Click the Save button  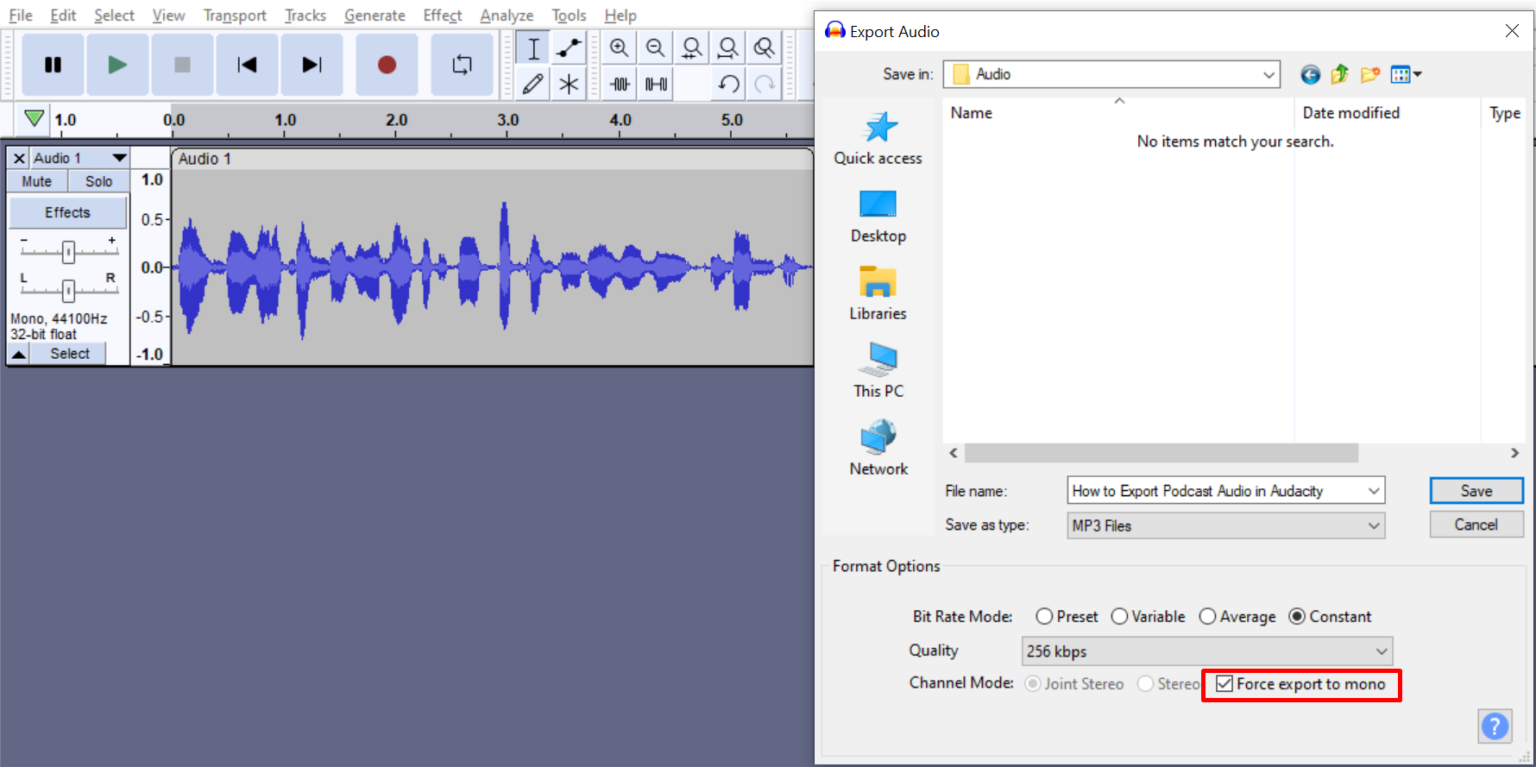(1476, 490)
